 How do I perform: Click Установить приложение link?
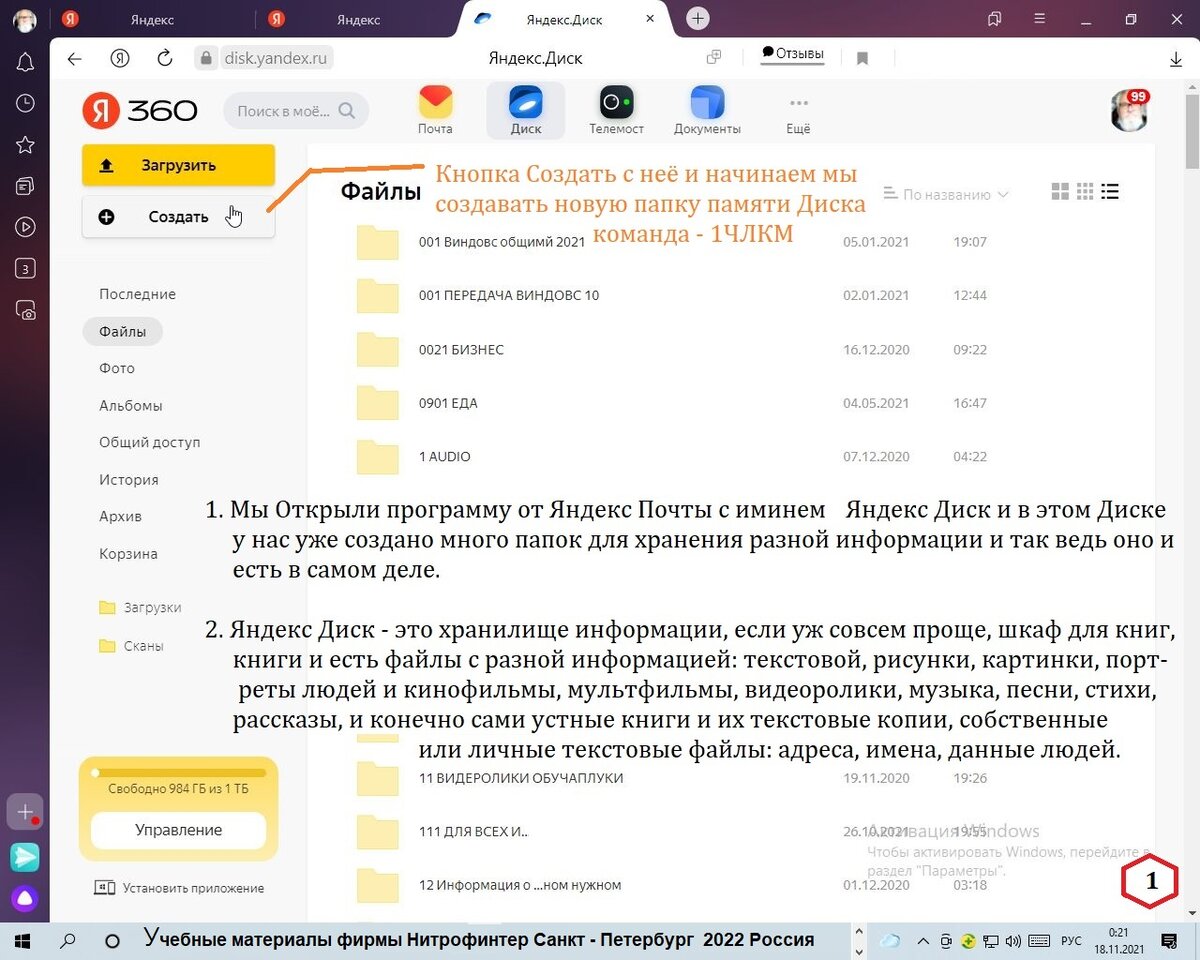pos(179,888)
